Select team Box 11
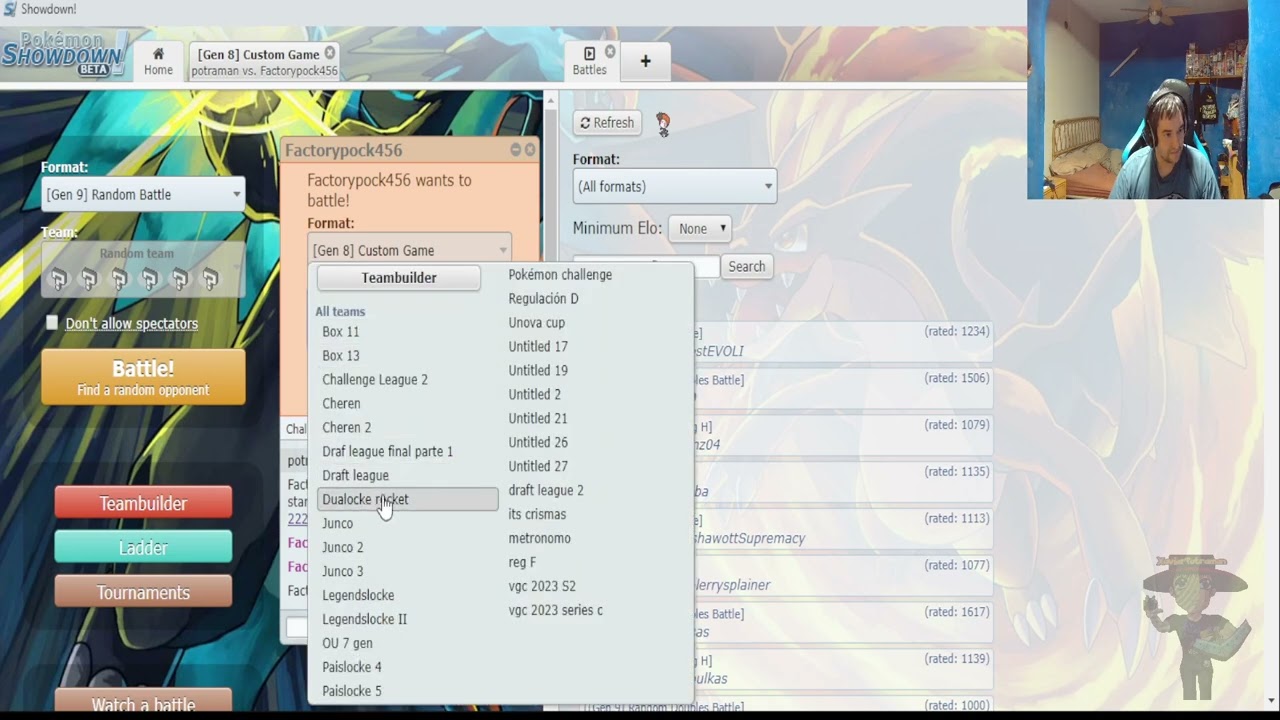The width and height of the screenshot is (1280, 720). pyautogui.click(x=406, y=332)
